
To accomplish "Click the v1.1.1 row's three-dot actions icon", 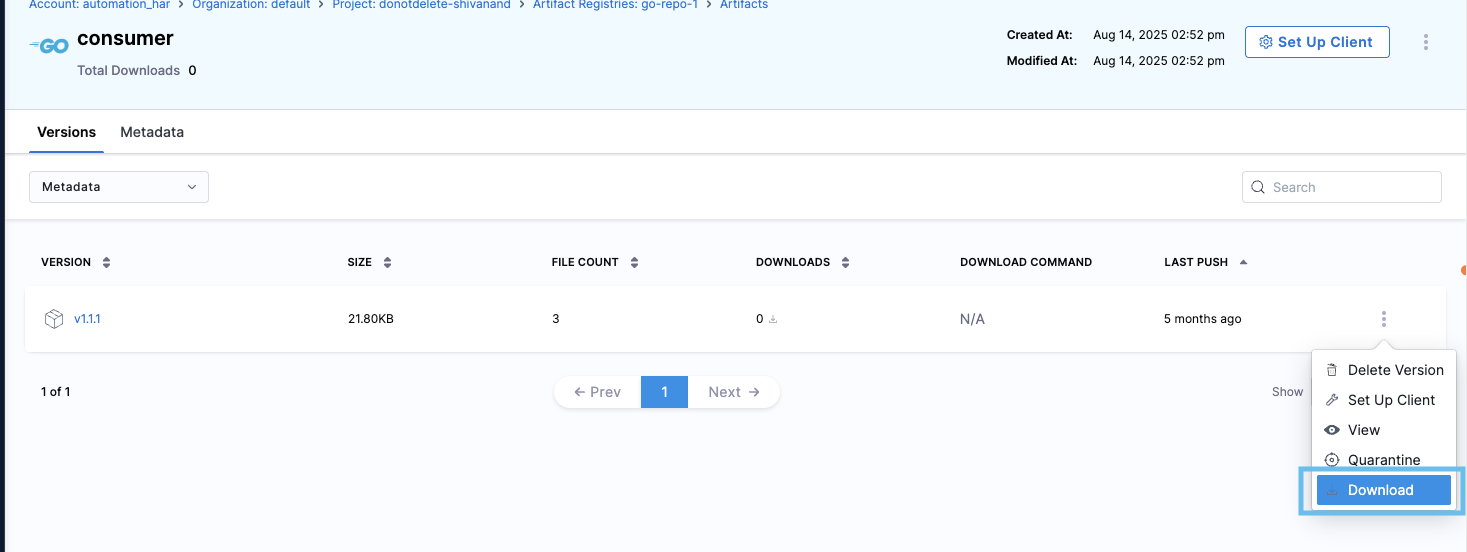I will (x=1383, y=319).
